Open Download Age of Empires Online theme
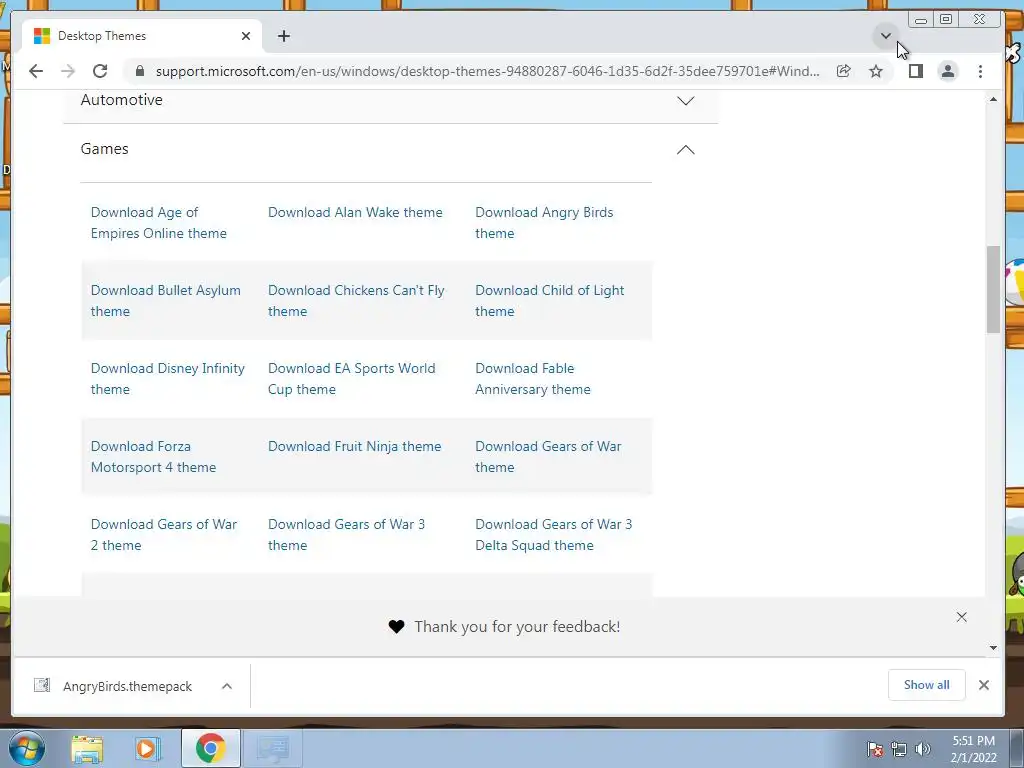The height and width of the screenshot is (768, 1024). coord(159,223)
